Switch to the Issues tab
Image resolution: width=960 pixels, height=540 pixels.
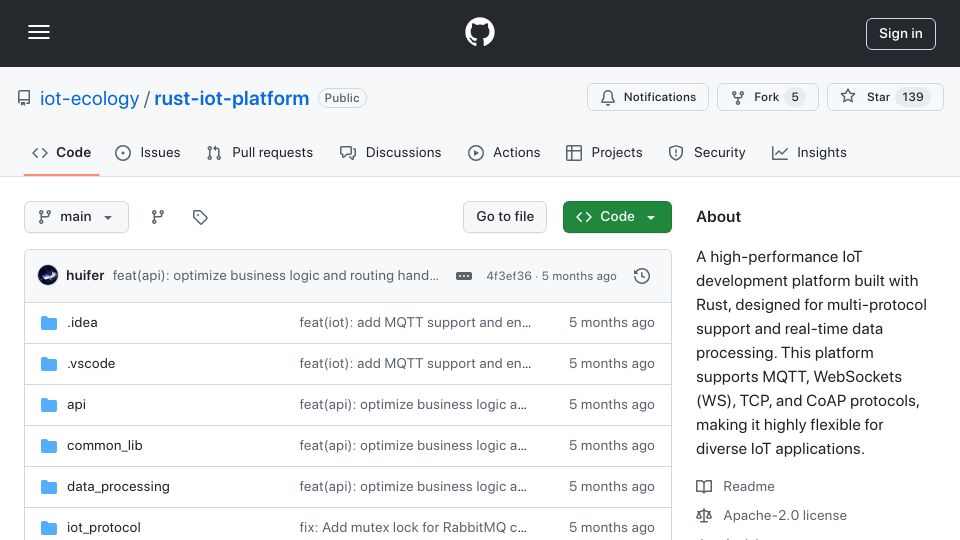[148, 152]
